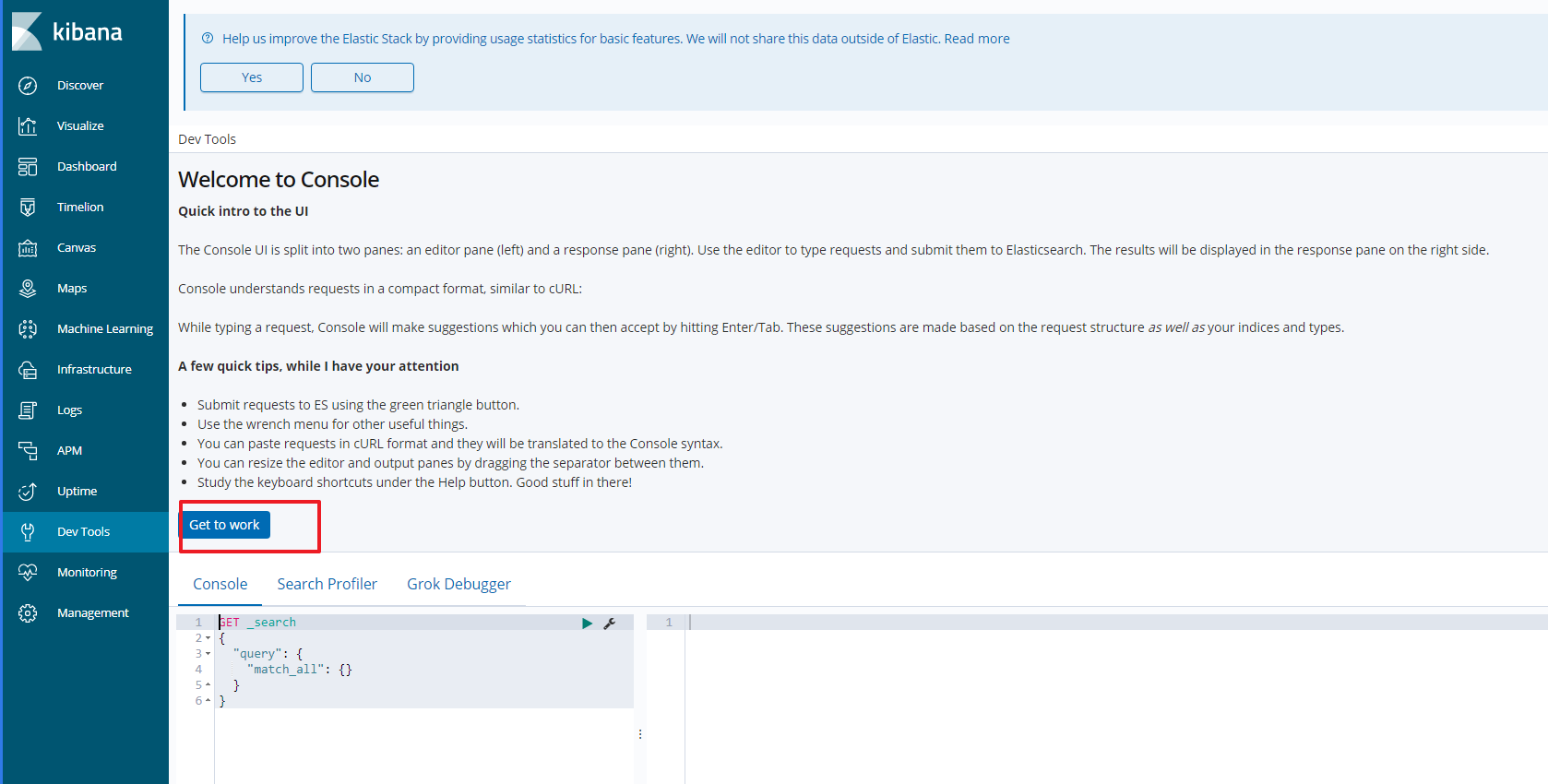The image size is (1548, 784).
Task: Open Management gear icon
Action: click(x=28, y=613)
